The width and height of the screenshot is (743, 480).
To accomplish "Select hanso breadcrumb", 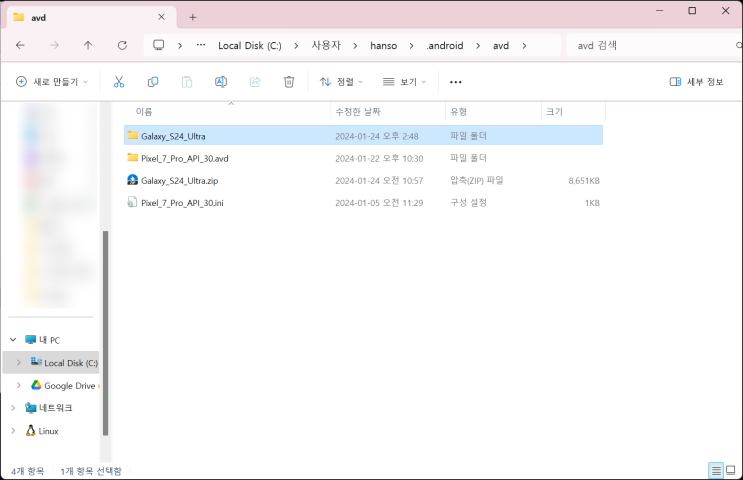I will (x=383, y=45).
